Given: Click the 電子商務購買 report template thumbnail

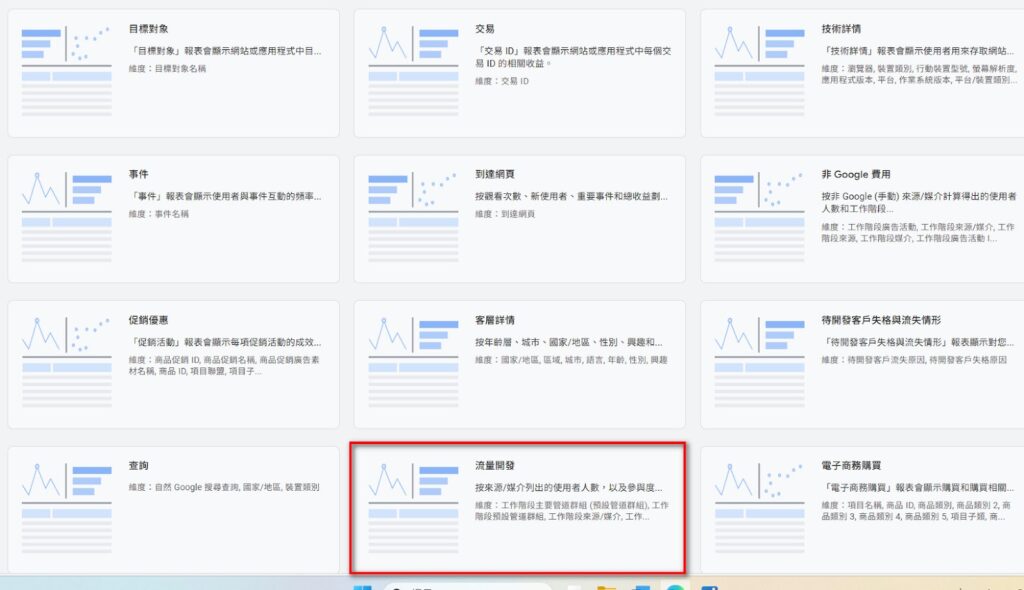Looking at the screenshot, I should [759, 507].
